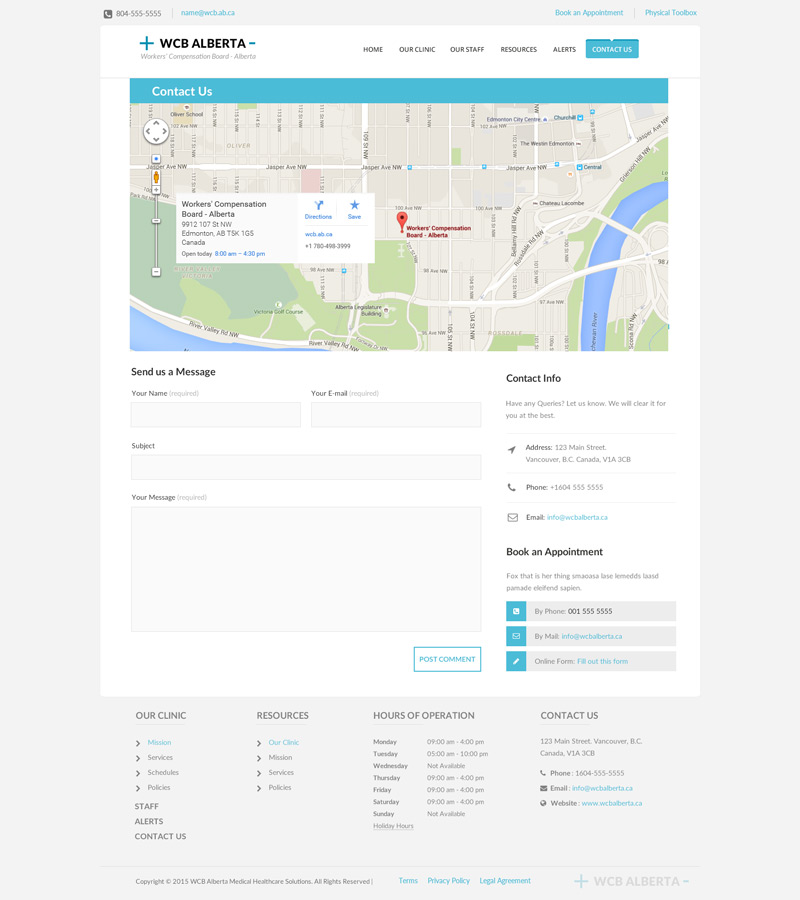Click the pencil icon beside Online Form

click(x=516, y=661)
